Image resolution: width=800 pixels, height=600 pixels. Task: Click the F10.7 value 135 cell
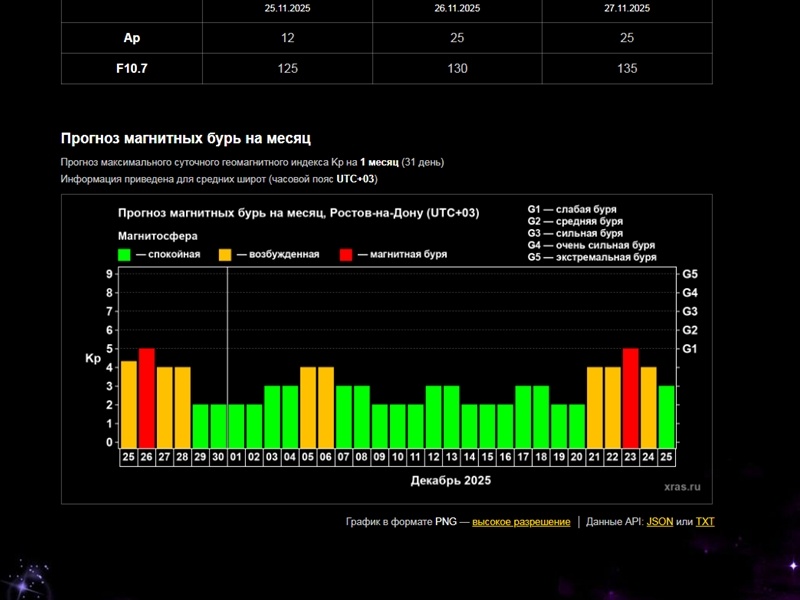pyautogui.click(x=627, y=68)
